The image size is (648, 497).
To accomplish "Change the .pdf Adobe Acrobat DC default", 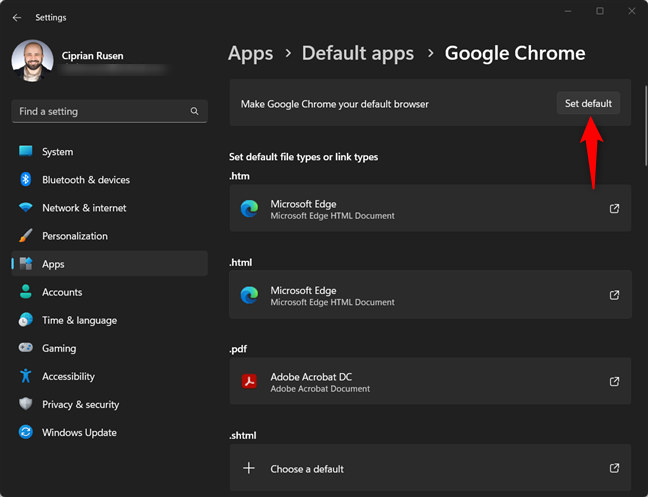I will tap(430, 381).
